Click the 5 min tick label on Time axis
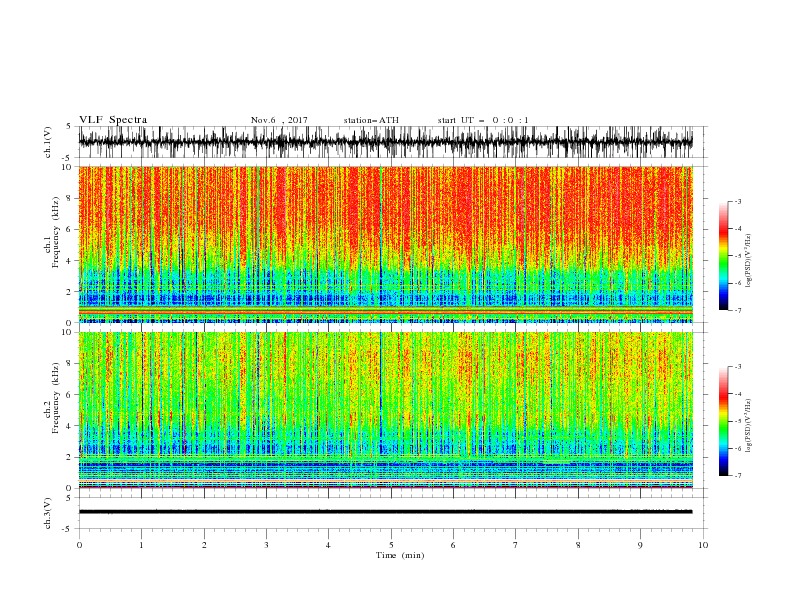 click(391, 545)
